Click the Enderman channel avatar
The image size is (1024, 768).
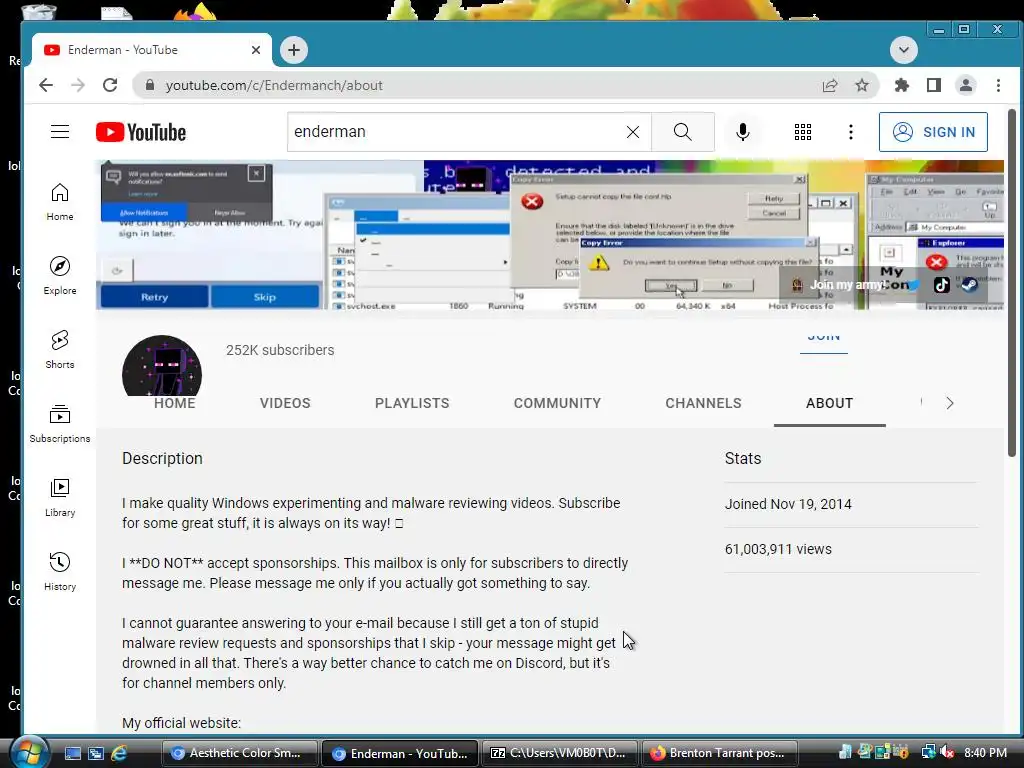162,366
